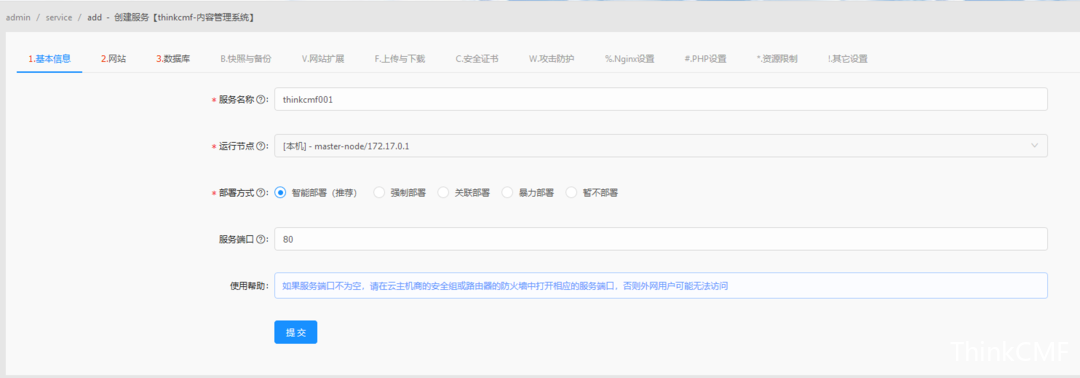Click the dropdown arrow of 运行节点
The width and height of the screenshot is (1080, 378).
1034,146
